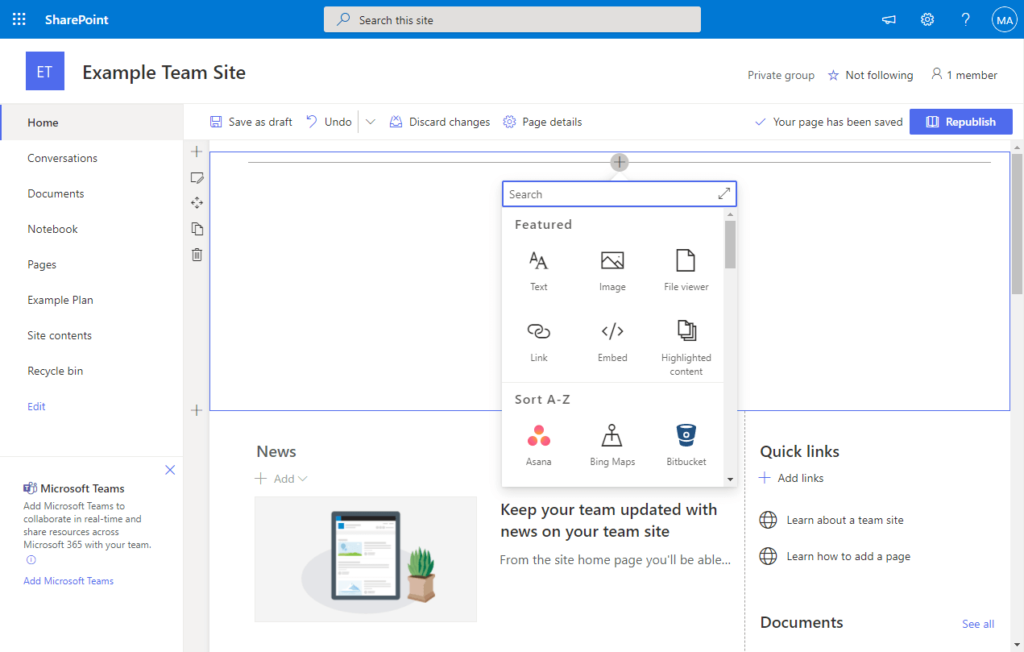Click the Delete section trash icon
Viewport: 1024px width, 652px height.
(197, 255)
